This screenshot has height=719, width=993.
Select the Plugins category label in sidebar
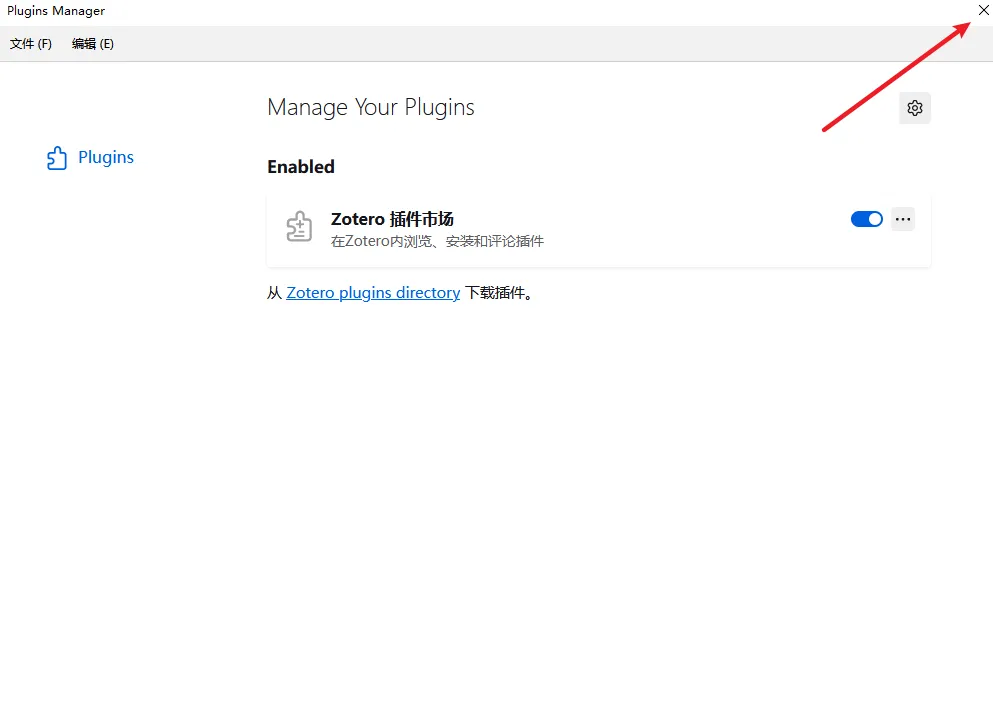pyautogui.click(x=106, y=157)
